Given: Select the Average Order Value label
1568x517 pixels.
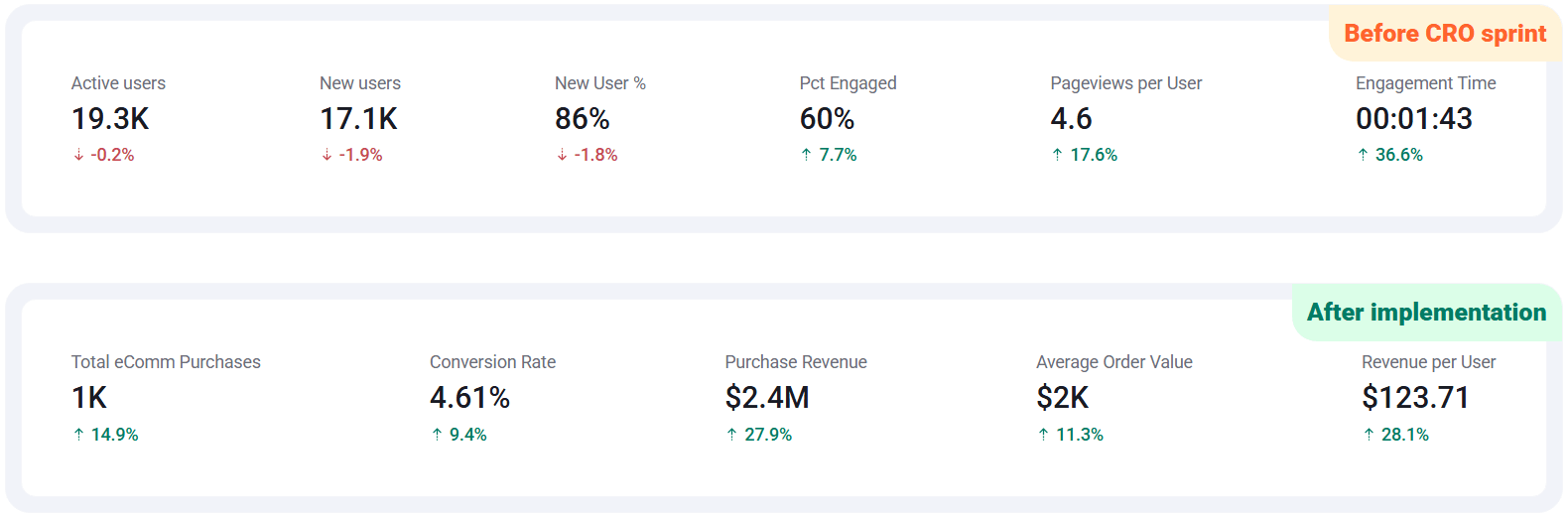Looking at the screenshot, I should 1114,362.
